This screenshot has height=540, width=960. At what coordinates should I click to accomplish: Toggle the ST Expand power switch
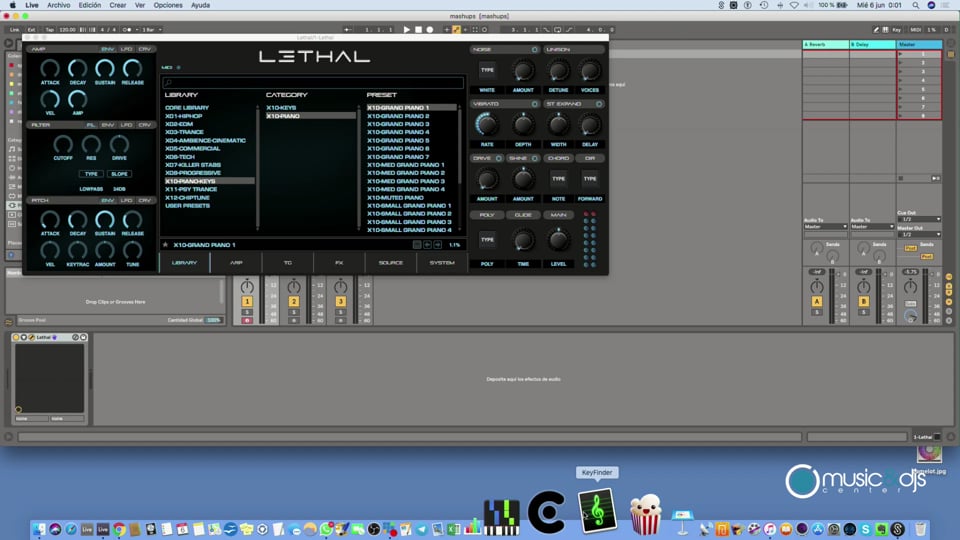(x=599, y=104)
